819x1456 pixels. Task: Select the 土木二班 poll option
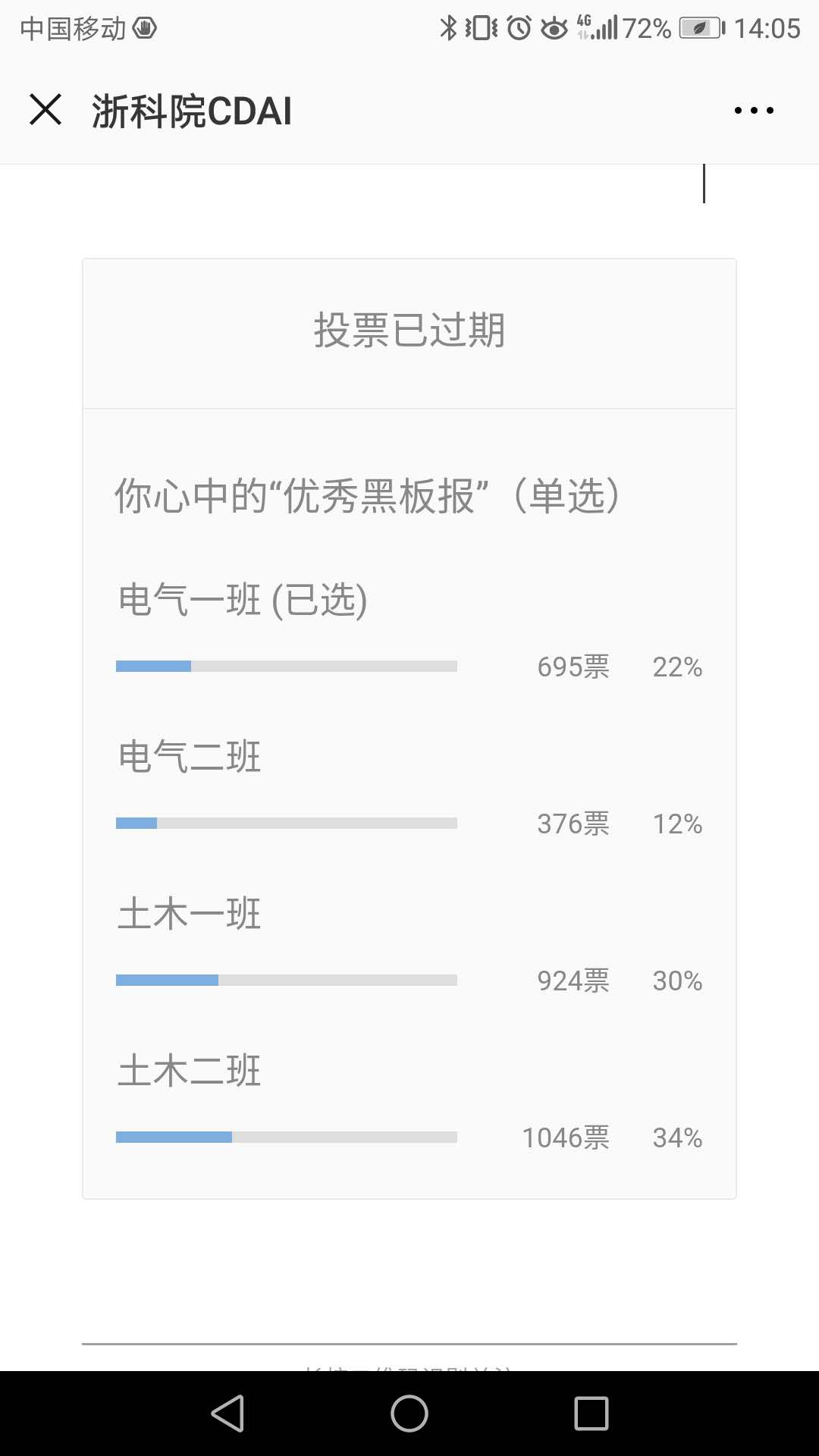(190, 1071)
